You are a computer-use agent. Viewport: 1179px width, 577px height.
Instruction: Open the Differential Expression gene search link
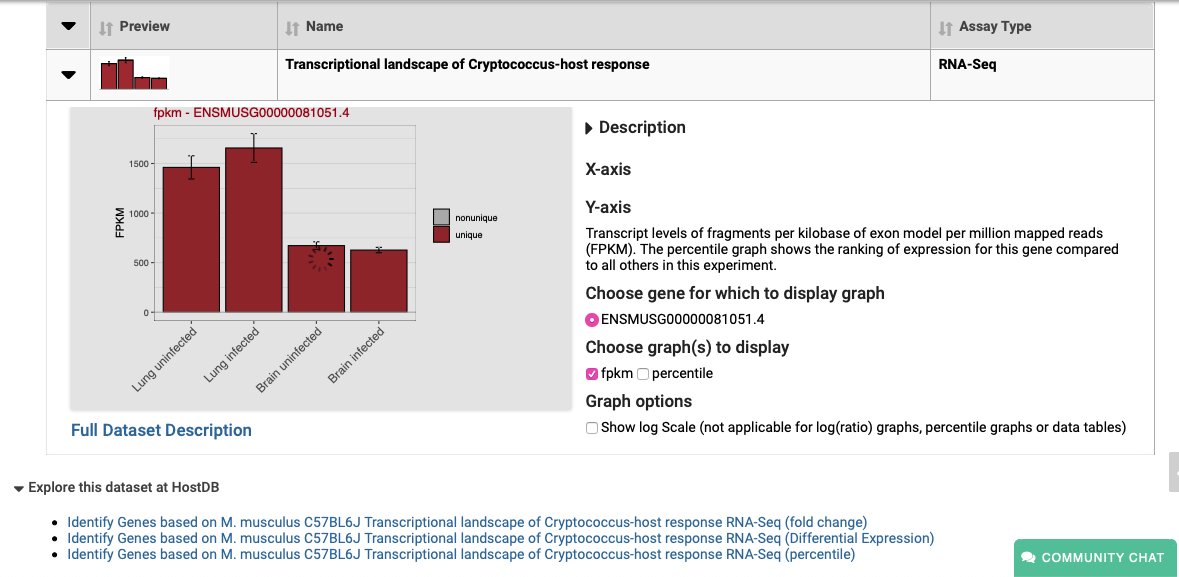point(500,538)
